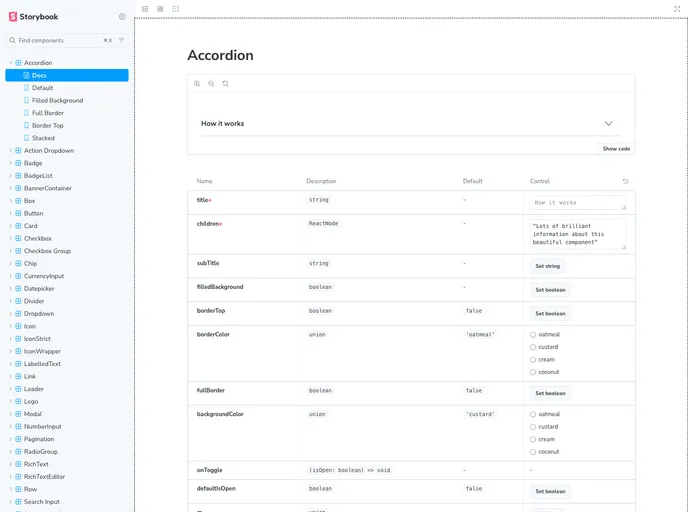Toggle the outline toolbar icon

[176, 8]
